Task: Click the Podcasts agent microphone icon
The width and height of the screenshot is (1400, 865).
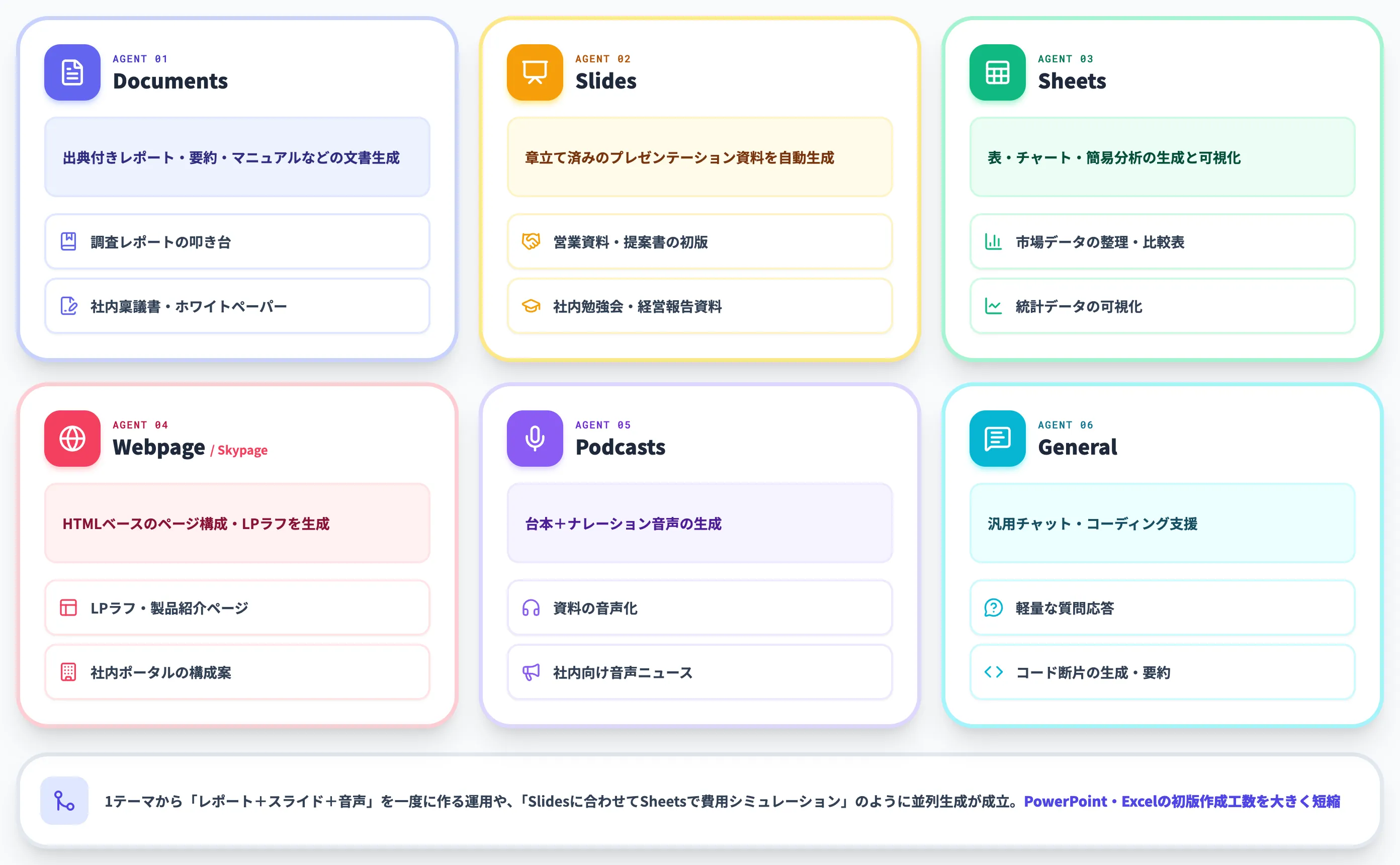Action: [x=535, y=439]
